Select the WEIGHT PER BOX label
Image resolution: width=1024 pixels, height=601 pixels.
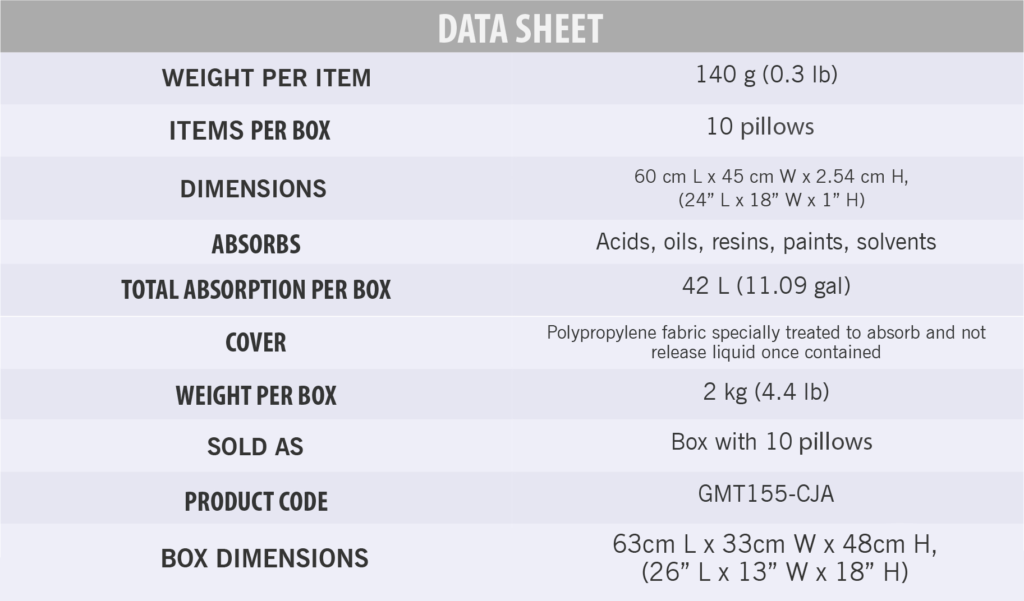[x=256, y=396]
